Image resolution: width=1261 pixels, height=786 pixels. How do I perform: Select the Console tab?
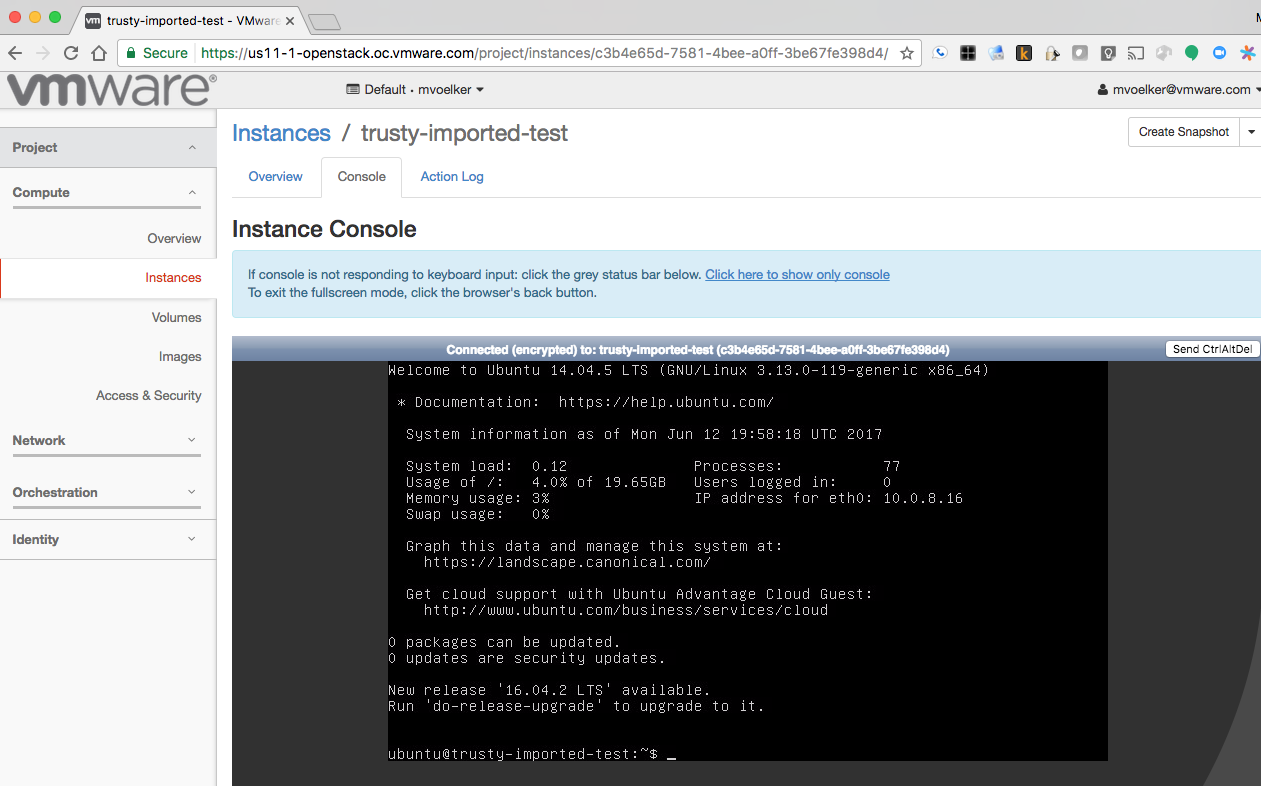361,177
